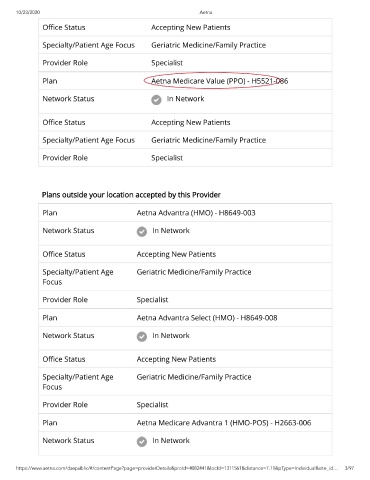Click the checkmark icon for Advantra Select H8649-008
This screenshot has width=370, height=480.
[142, 336]
